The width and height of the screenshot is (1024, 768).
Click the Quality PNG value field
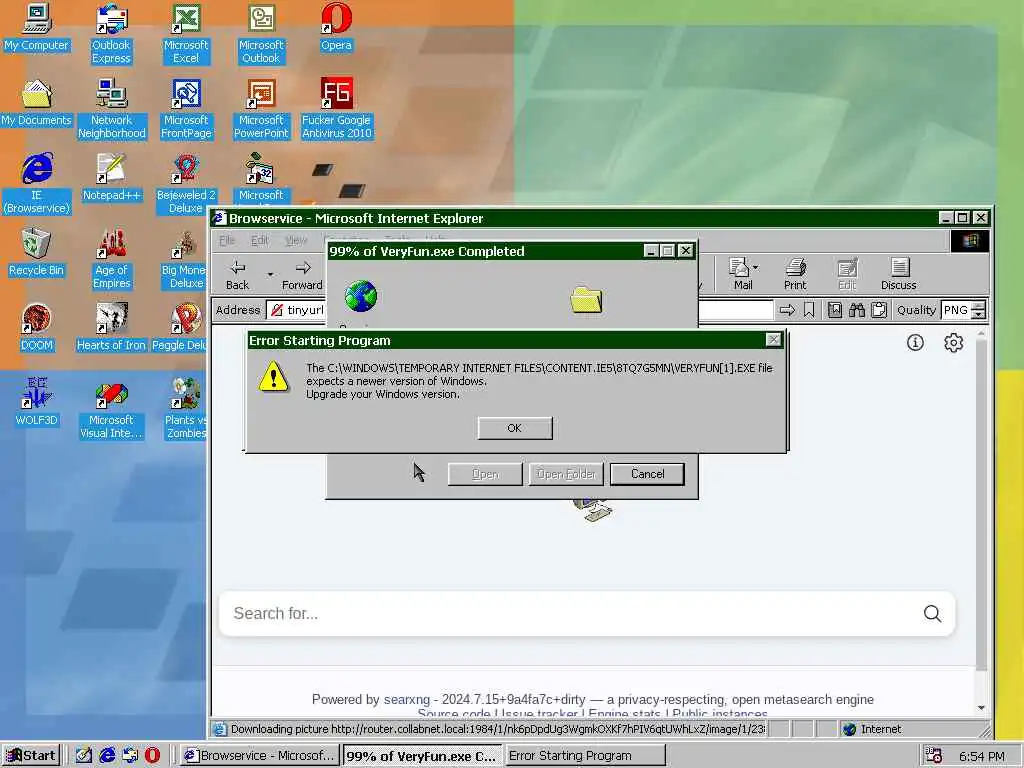coord(956,310)
